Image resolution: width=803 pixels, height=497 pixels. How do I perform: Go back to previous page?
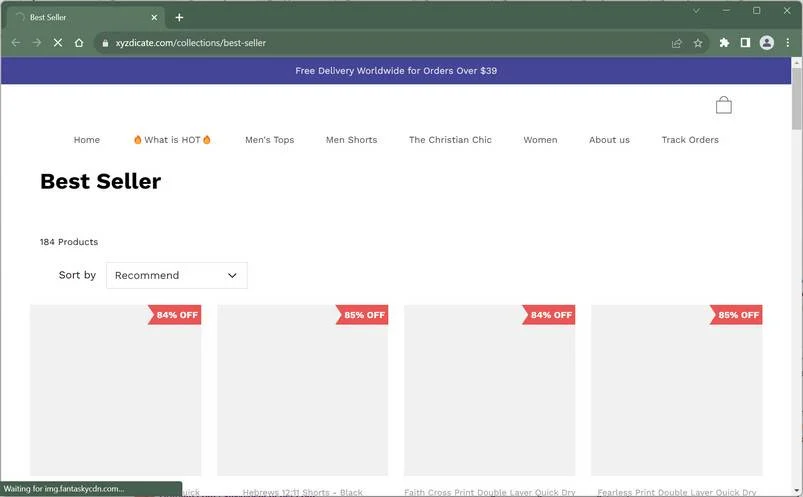pos(16,43)
